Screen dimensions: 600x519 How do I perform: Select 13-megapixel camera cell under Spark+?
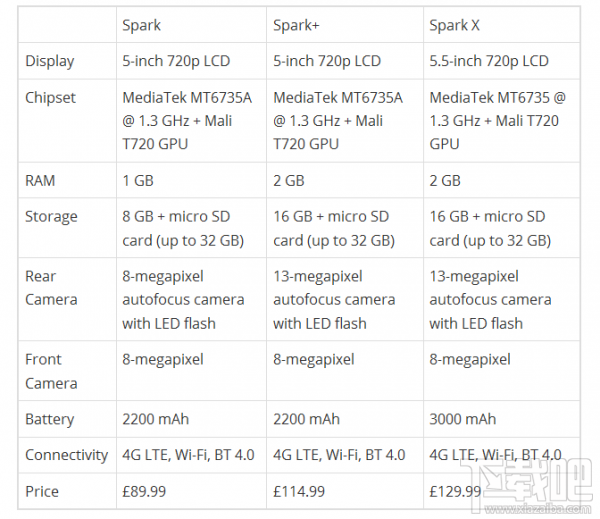(334, 300)
